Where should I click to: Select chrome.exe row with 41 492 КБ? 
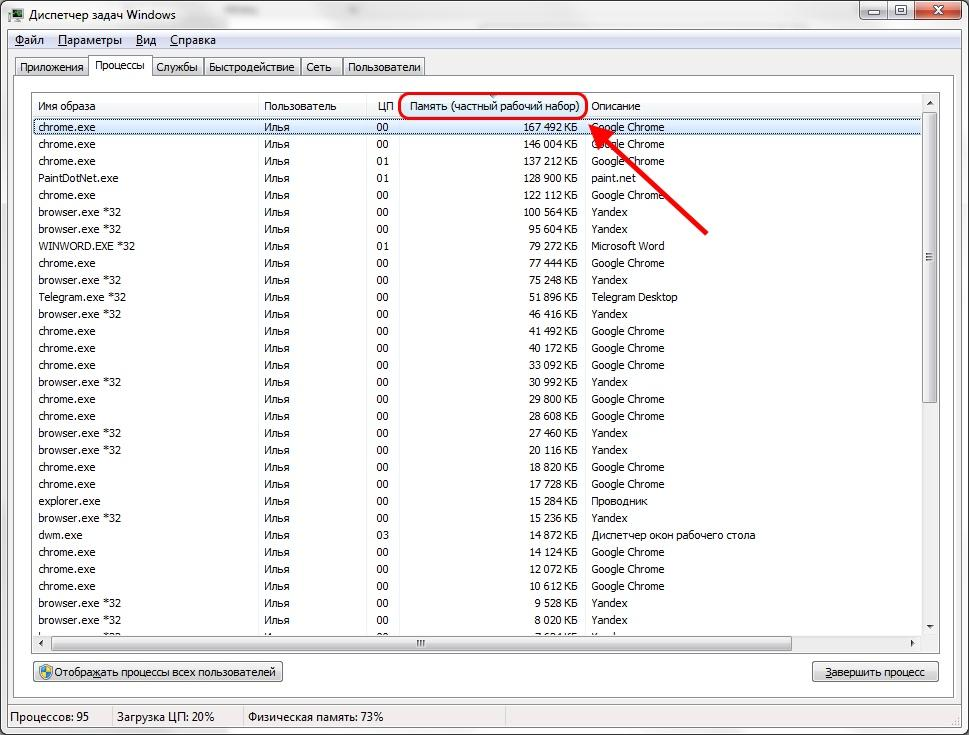[476, 331]
